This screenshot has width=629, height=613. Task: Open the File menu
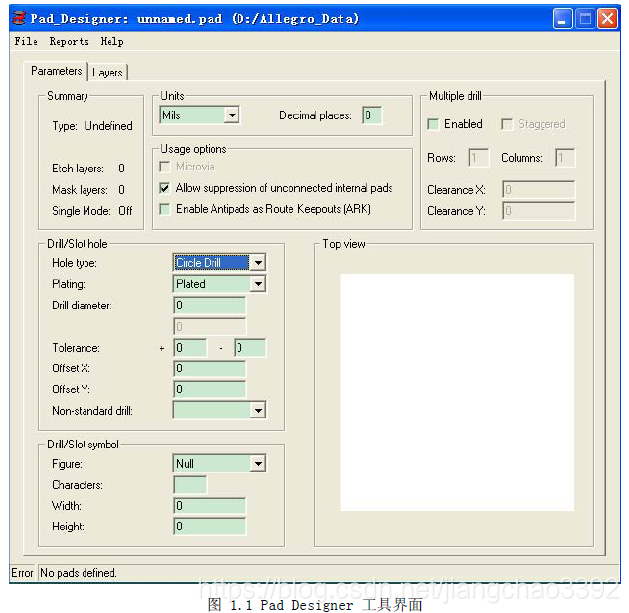click(26, 42)
